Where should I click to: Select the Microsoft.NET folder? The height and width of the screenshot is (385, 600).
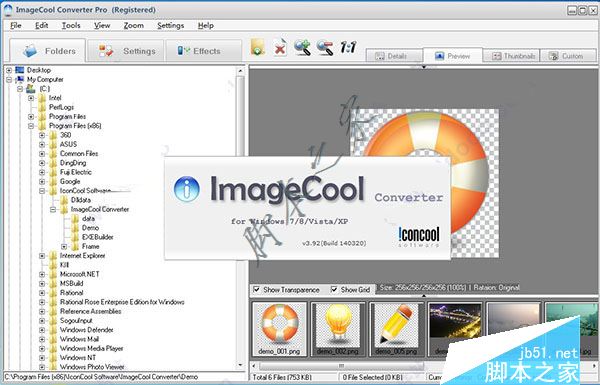(x=80, y=274)
